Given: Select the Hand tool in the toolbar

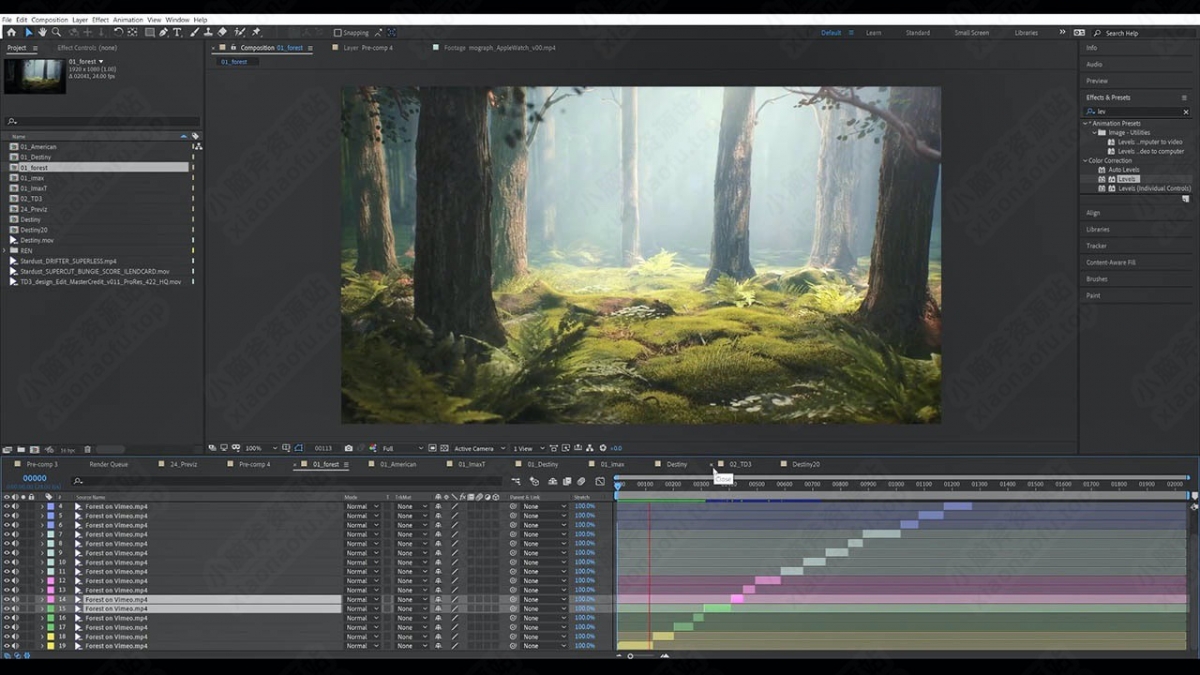Looking at the screenshot, I should 42,33.
